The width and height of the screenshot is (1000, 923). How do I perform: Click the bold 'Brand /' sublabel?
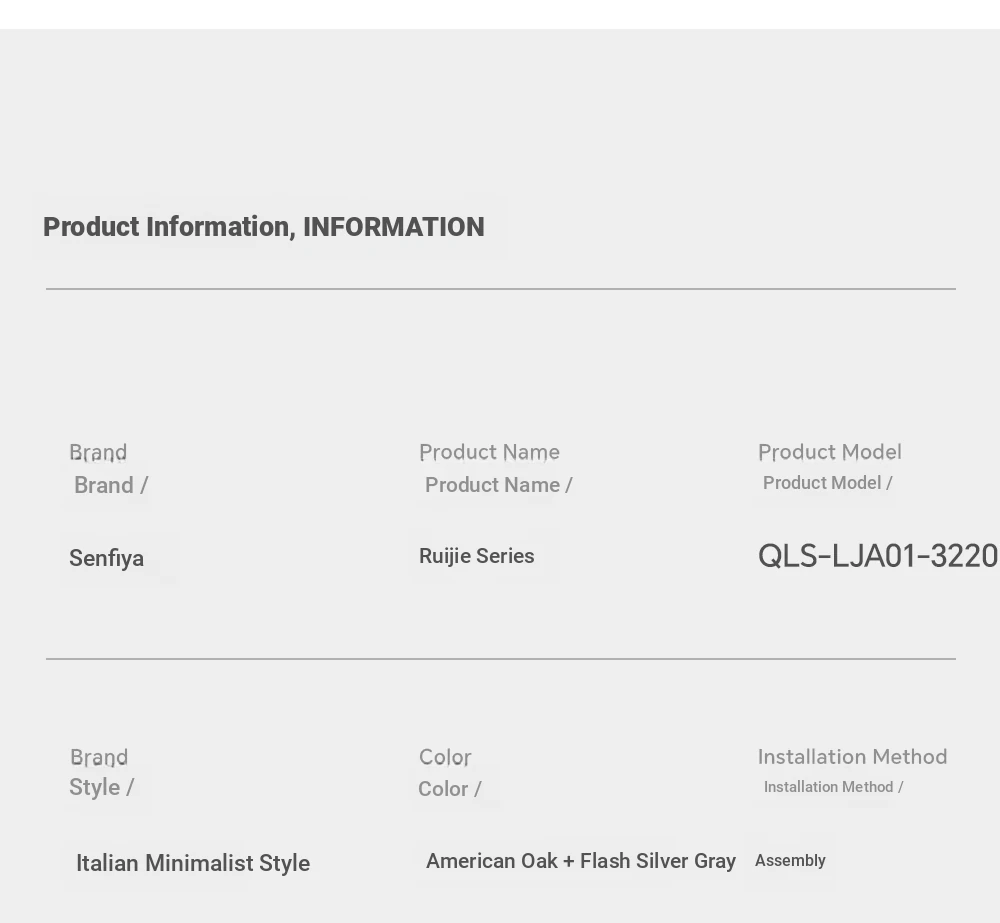[x=111, y=485]
